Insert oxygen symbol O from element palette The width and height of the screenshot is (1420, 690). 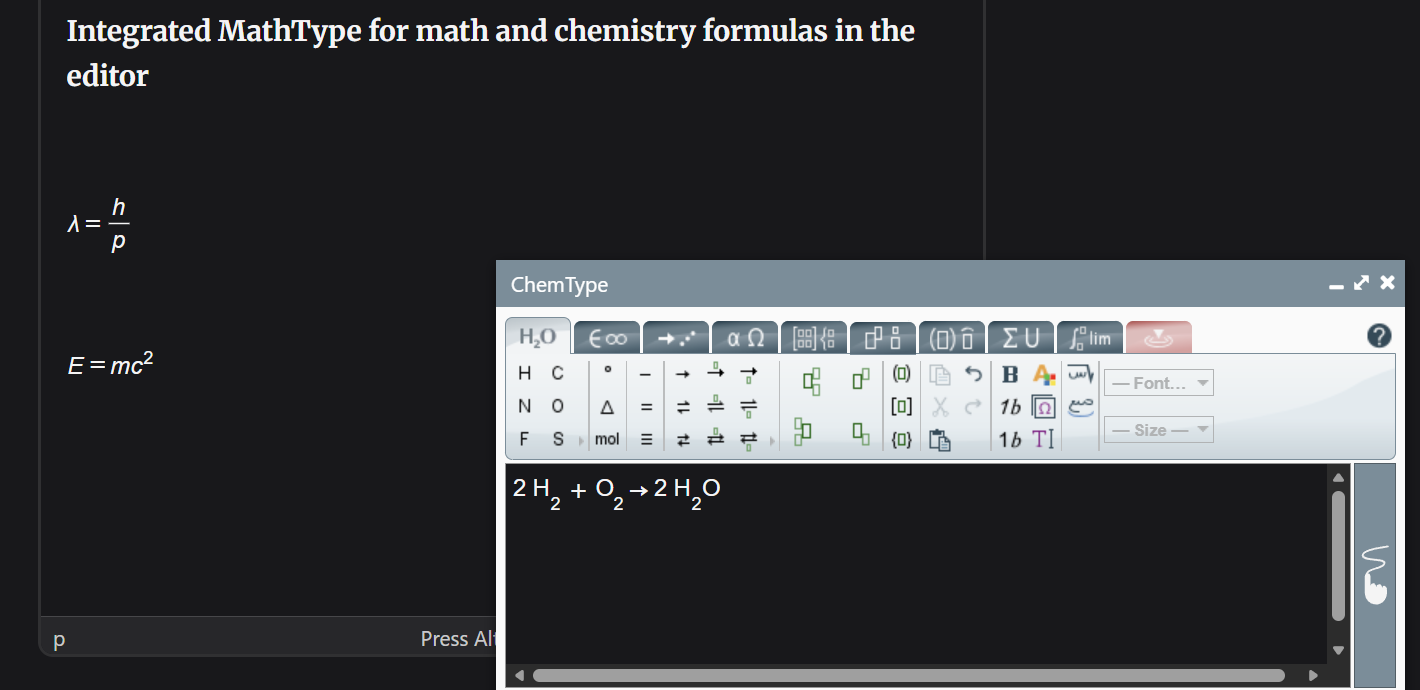coord(557,406)
